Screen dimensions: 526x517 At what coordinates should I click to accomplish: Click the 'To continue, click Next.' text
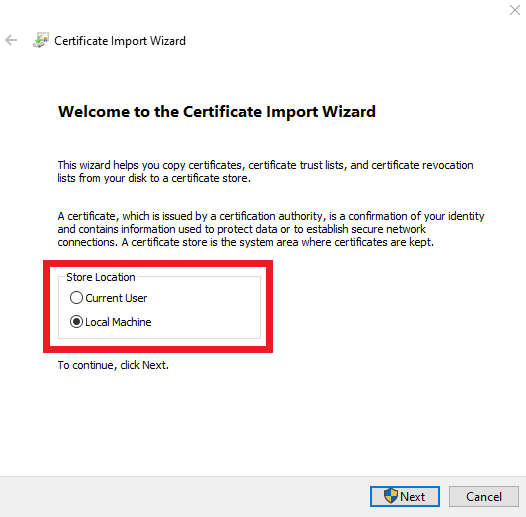click(x=113, y=365)
